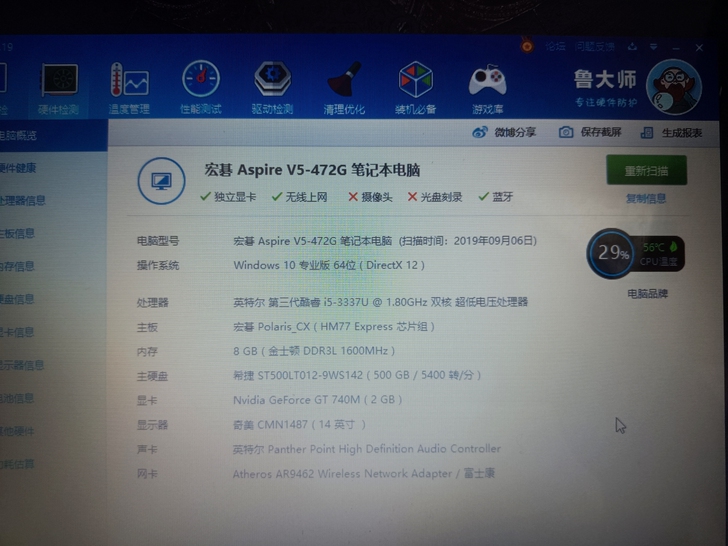Select 电池信息 in the sidebar

click(x=17, y=398)
